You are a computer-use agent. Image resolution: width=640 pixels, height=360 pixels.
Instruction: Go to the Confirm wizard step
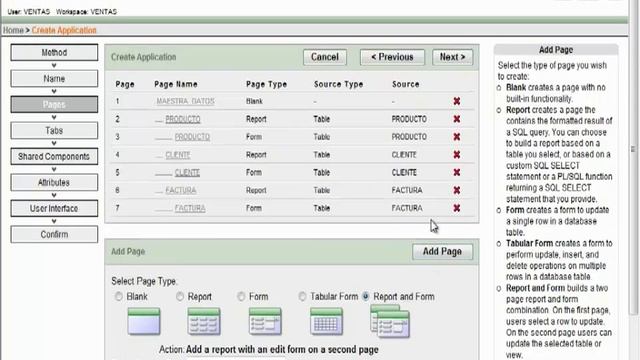point(54,234)
